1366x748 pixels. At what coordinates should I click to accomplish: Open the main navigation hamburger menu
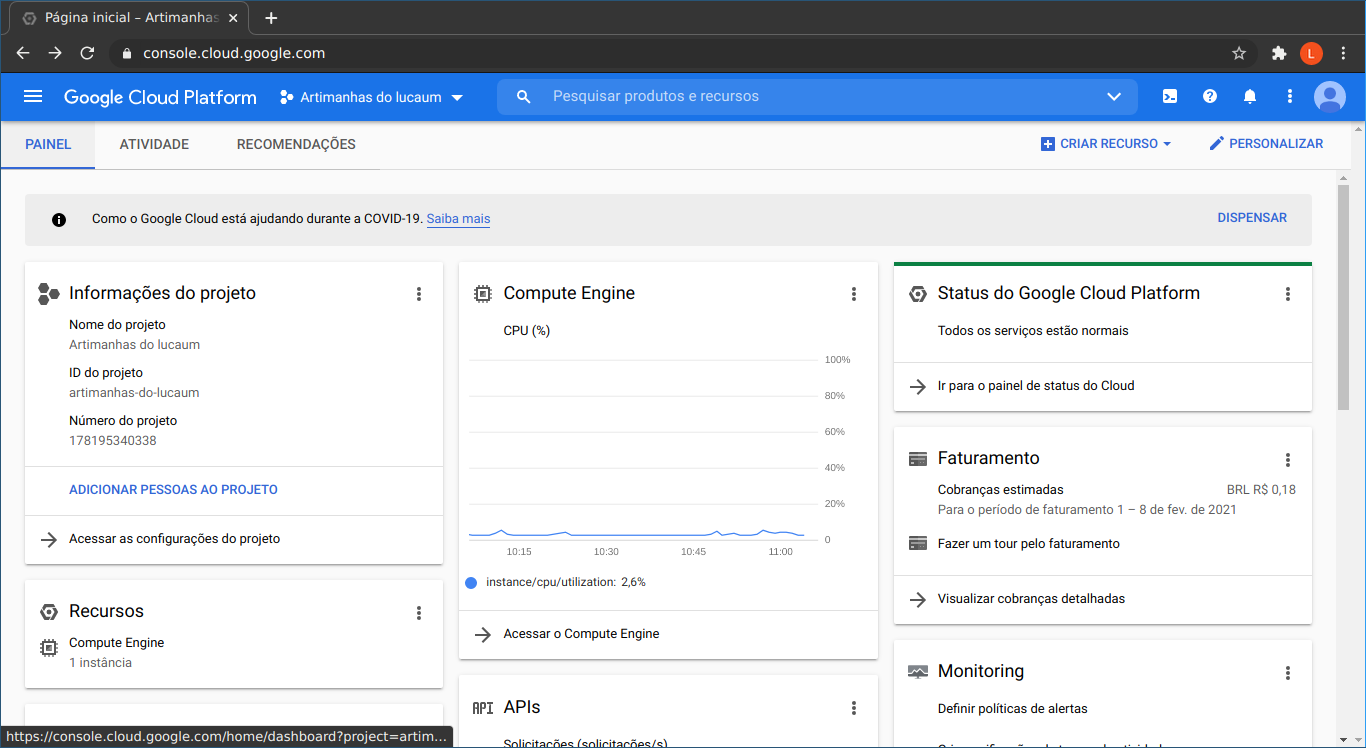[33, 96]
